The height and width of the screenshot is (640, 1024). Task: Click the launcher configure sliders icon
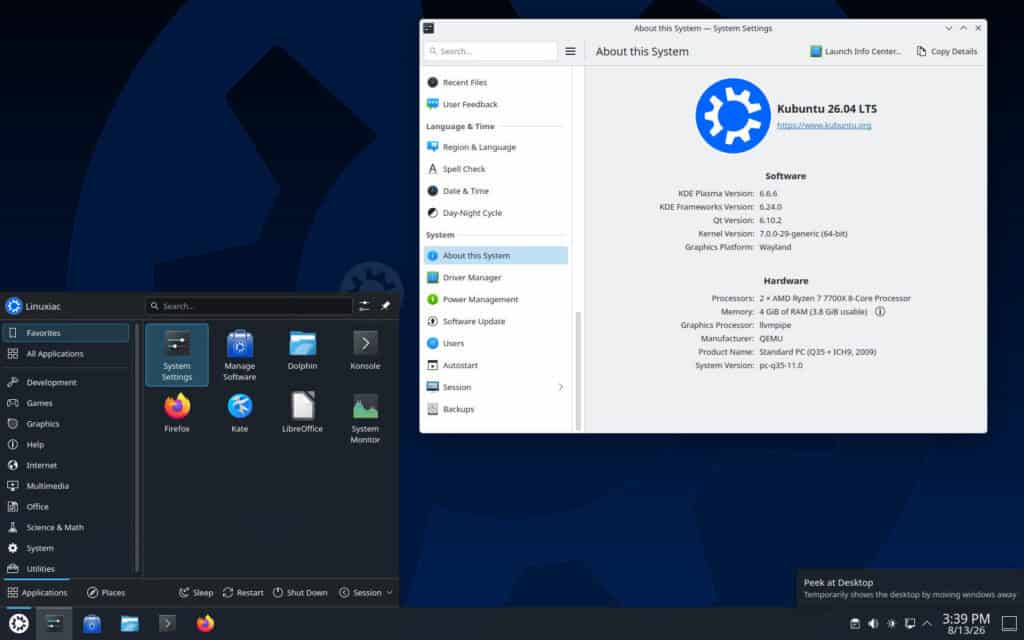coord(364,306)
